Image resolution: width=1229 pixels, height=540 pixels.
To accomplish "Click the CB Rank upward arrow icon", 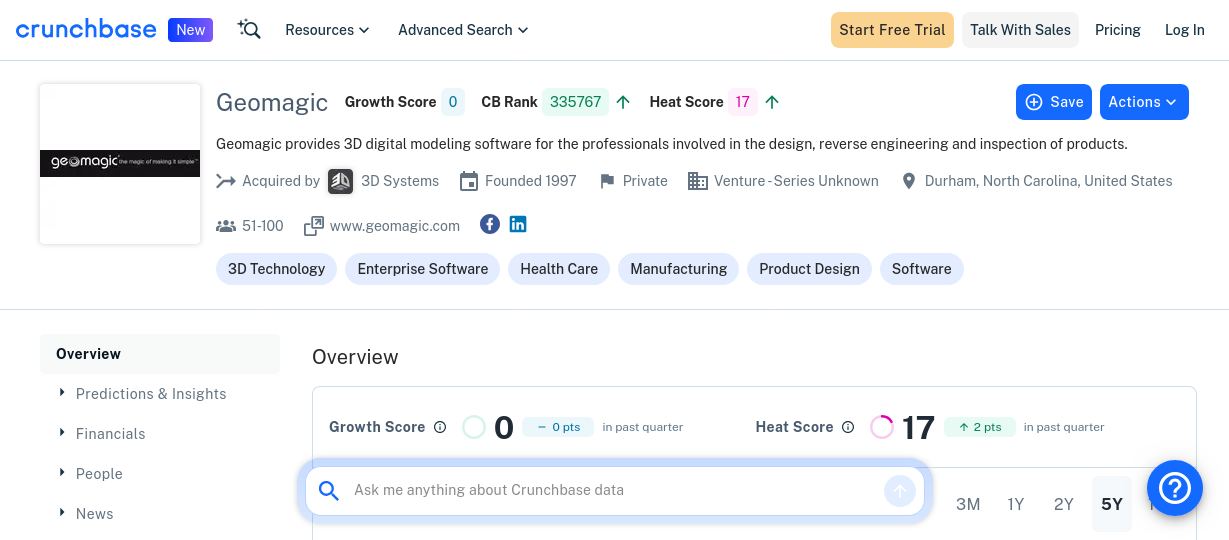I will click(623, 102).
